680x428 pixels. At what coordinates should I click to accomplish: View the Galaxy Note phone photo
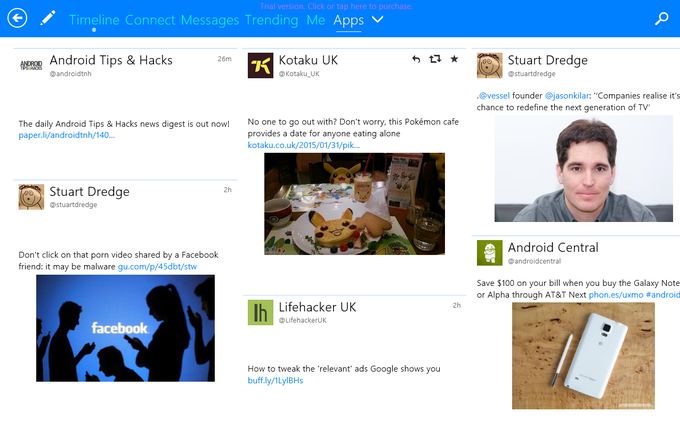pyautogui.click(x=583, y=356)
